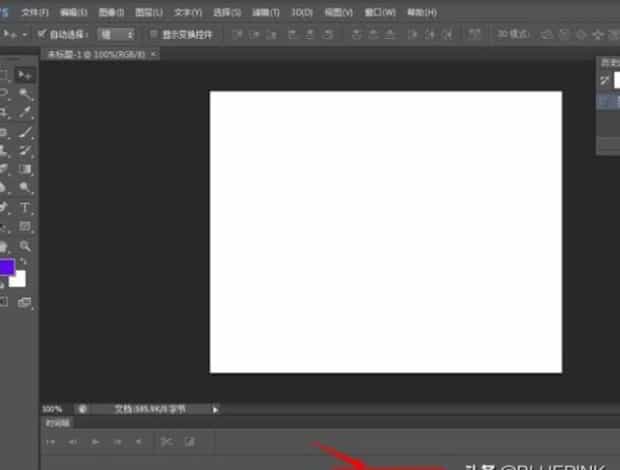Toggle Quick Mask mode icon
Screen dimensions: 620x470
coord(4,301)
